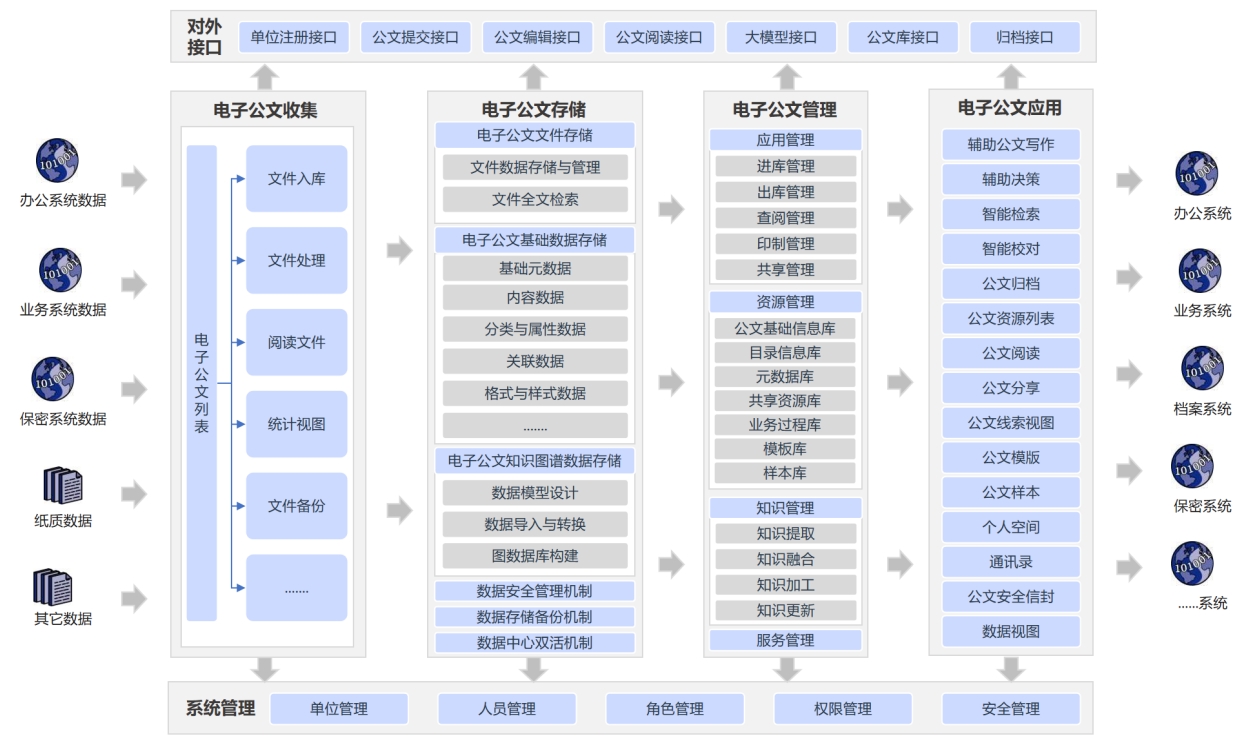This screenshot has width=1257, height=741.
Task: Click the 服务管理 bar
Action: coord(786,640)
